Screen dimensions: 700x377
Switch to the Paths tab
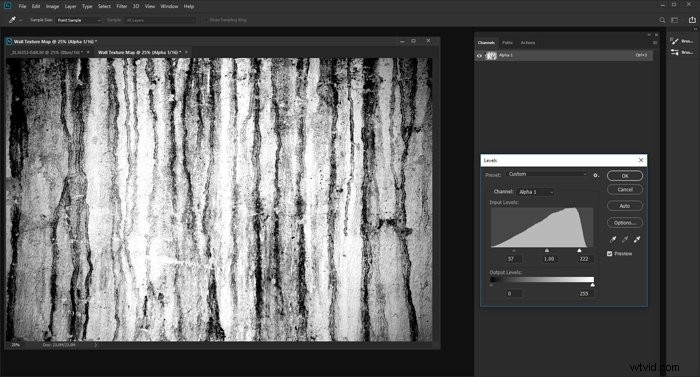(508, 43)
